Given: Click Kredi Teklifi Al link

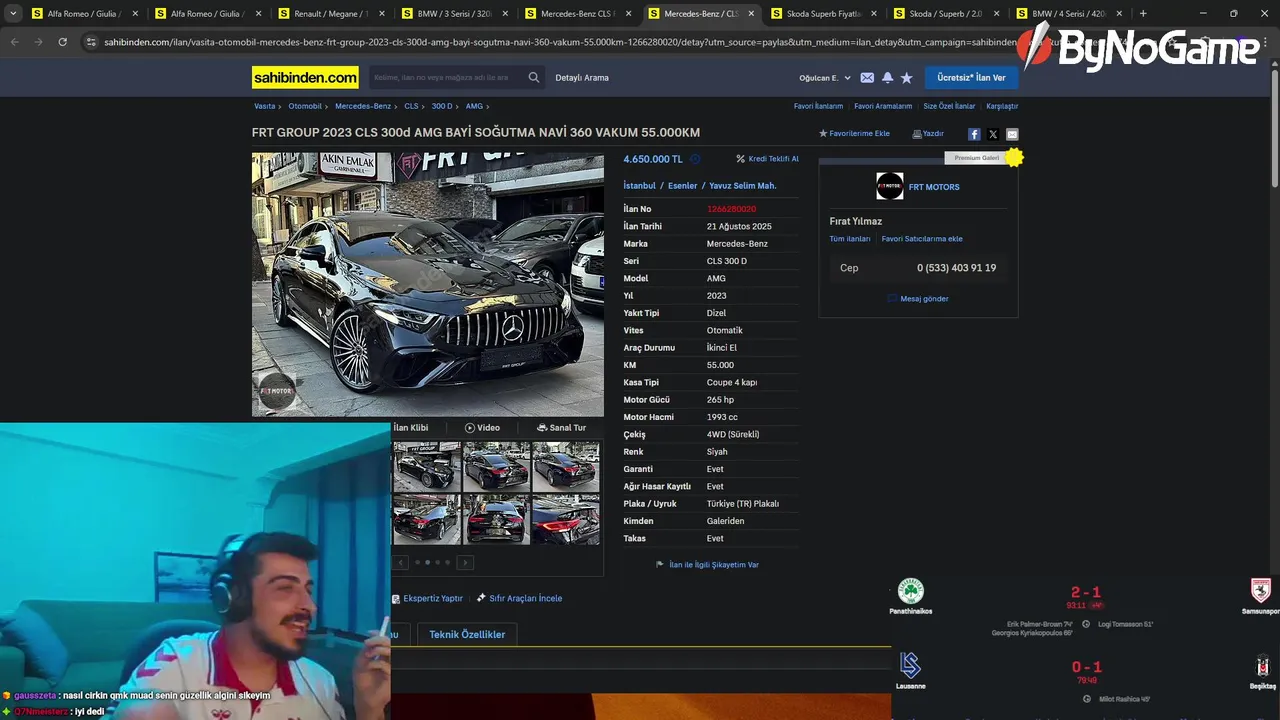Looking at the screenshot, I should [768, 159].
